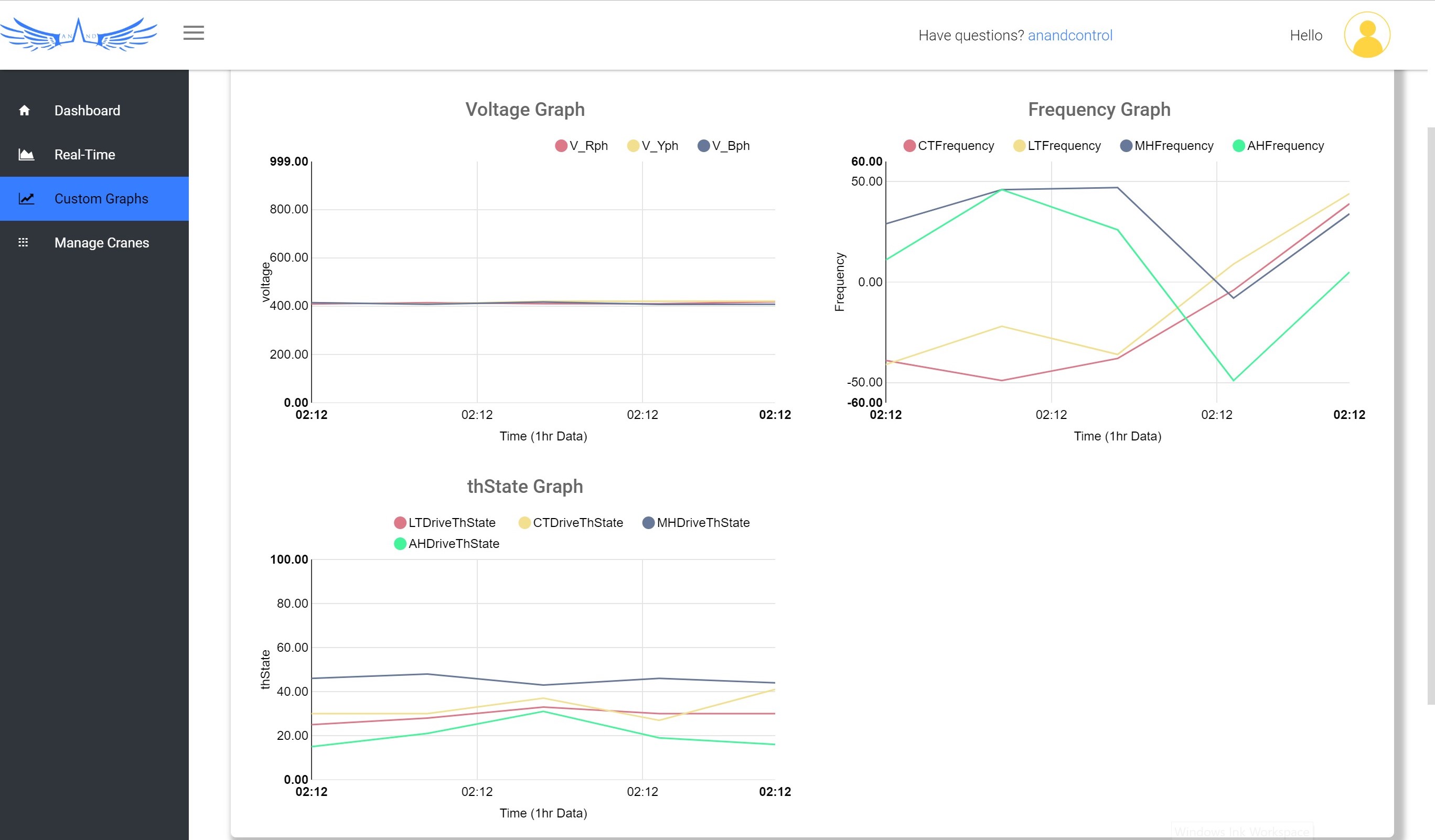
Task: Click the anandcontrol support link
Action: [x=1070, y=35]
